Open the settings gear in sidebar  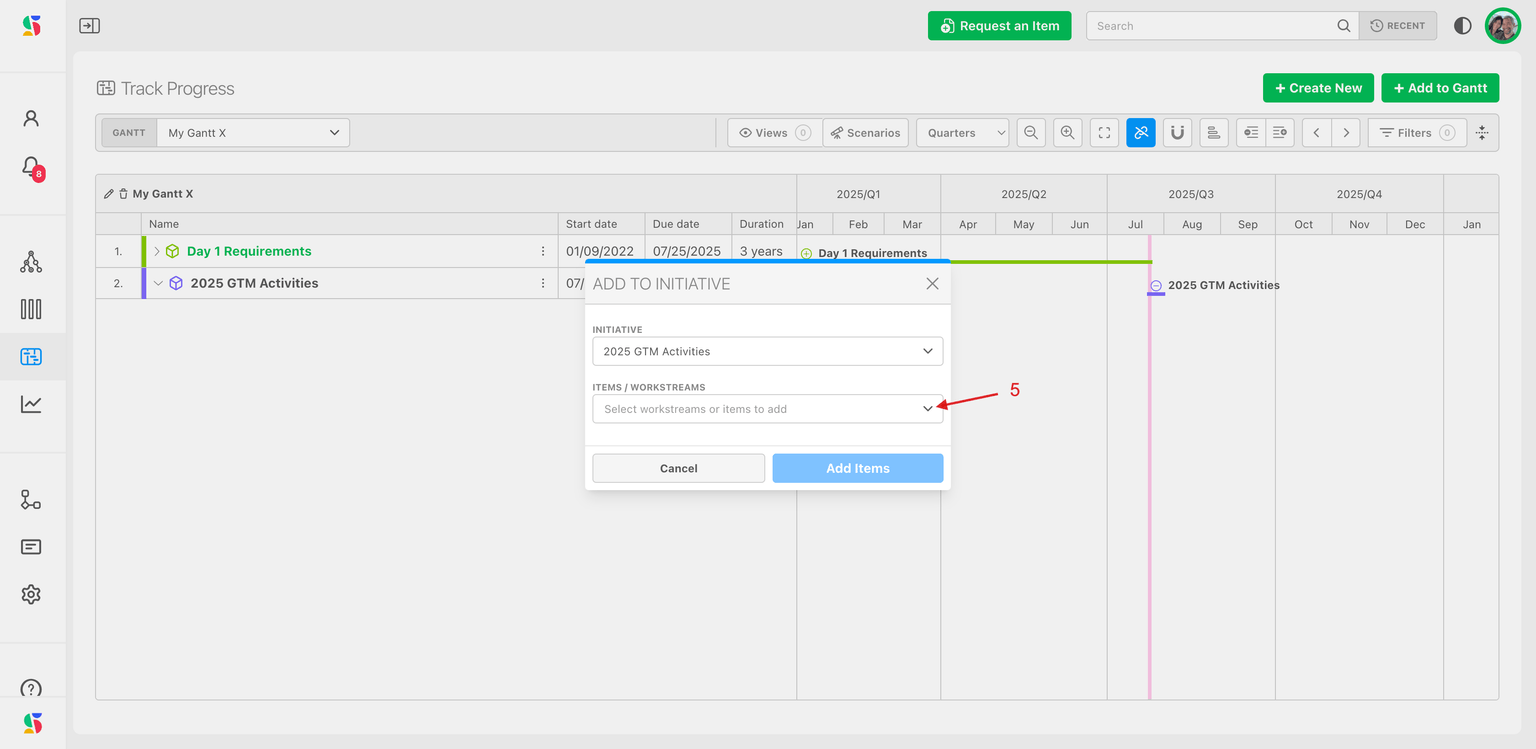(x=31, y=594)
